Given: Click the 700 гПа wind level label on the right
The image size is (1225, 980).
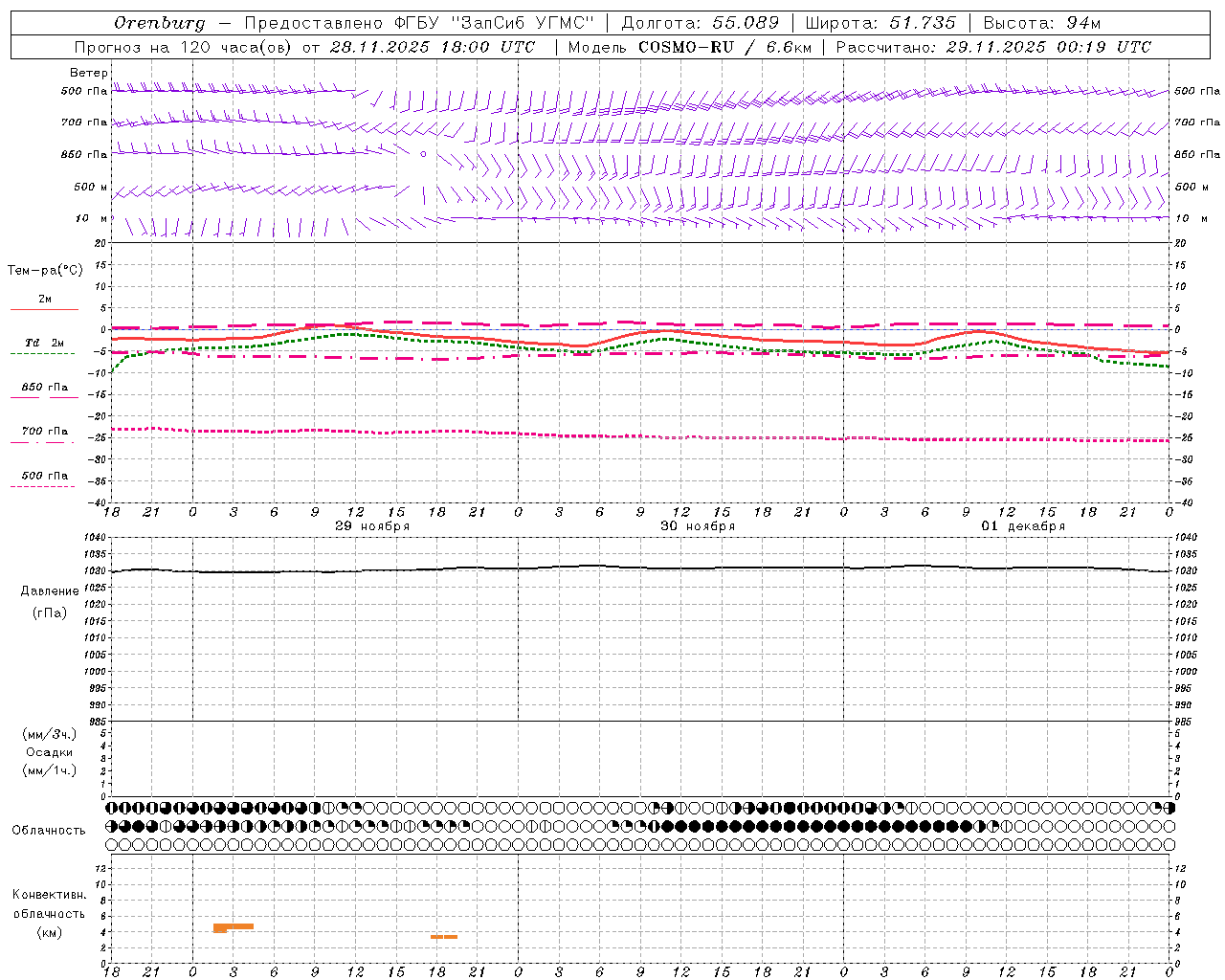Looking at the screenshot, I should (1197, 122).
